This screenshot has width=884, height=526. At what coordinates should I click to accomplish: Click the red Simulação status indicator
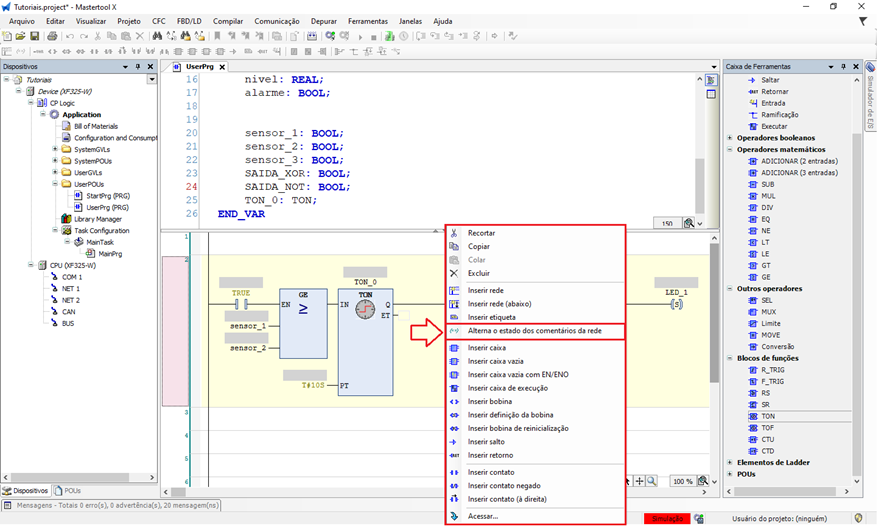pyautogui.click(x=667, y=518)
